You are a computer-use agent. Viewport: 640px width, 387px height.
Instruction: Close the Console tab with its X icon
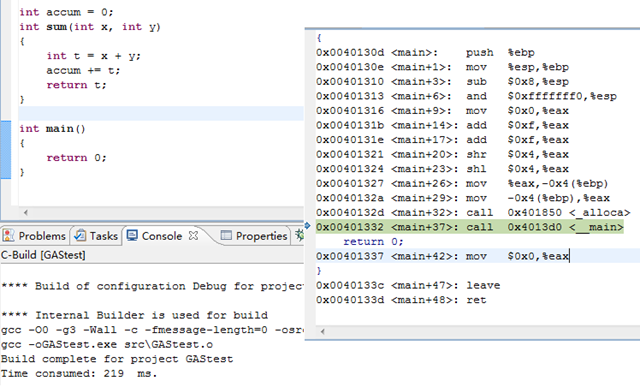point(193,236)
